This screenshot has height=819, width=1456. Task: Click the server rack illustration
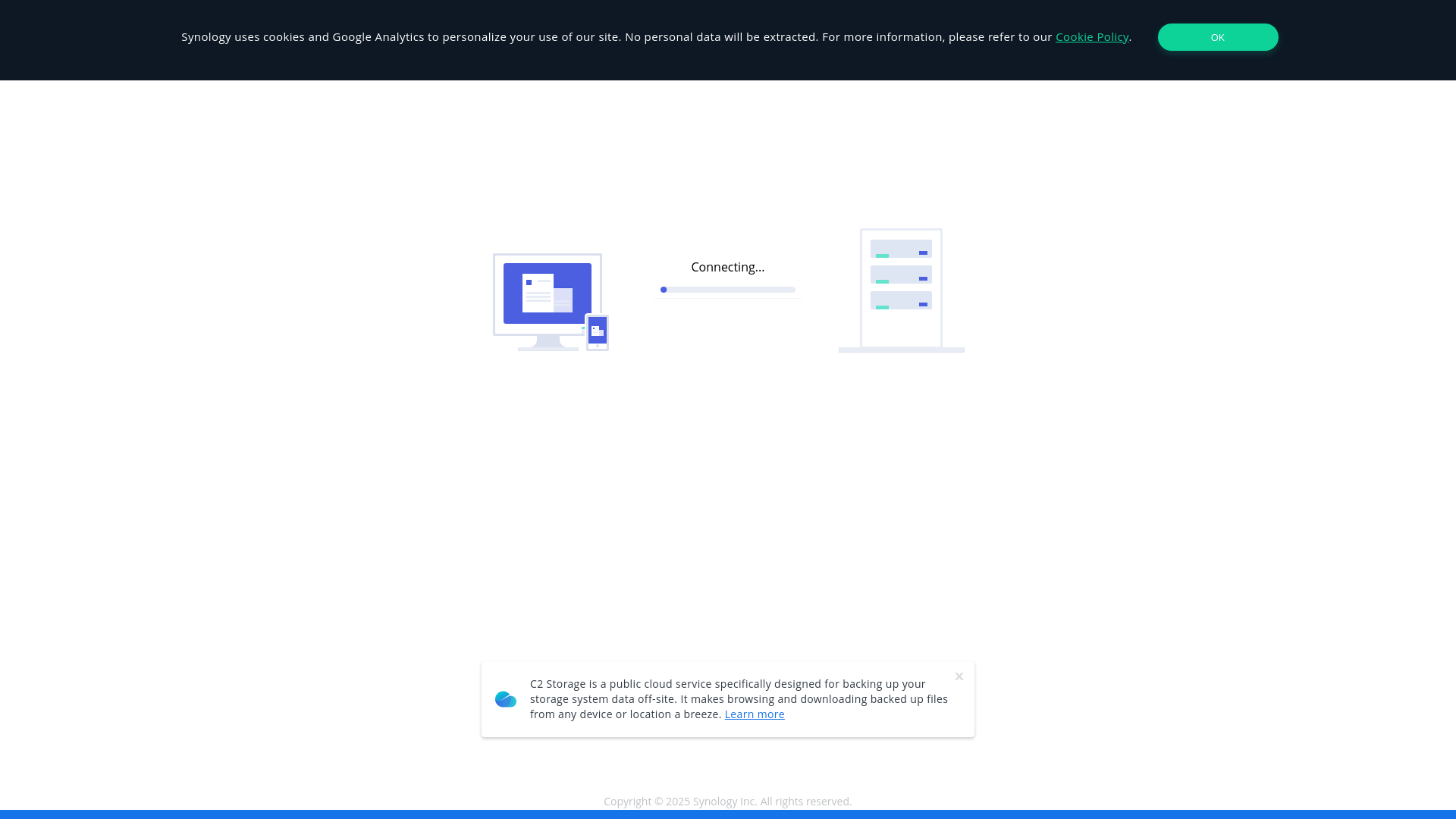(902, 290)
